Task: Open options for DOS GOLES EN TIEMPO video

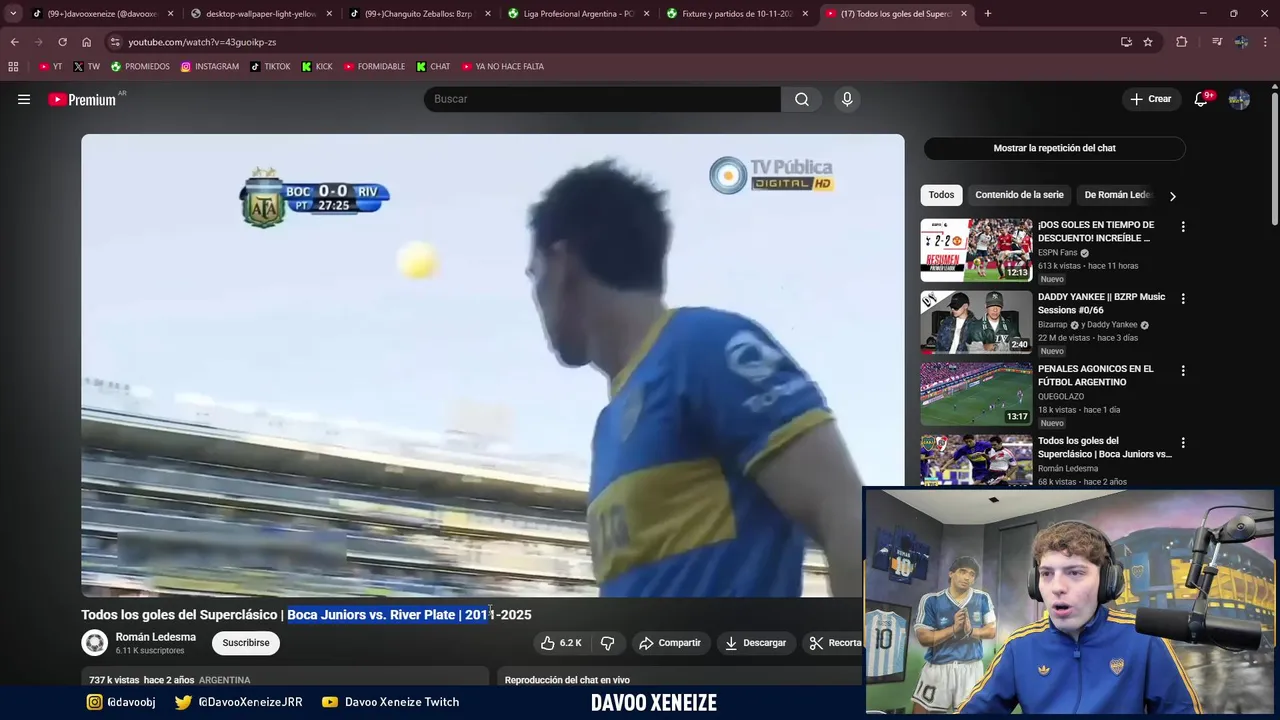Action: coord(1183,227)
